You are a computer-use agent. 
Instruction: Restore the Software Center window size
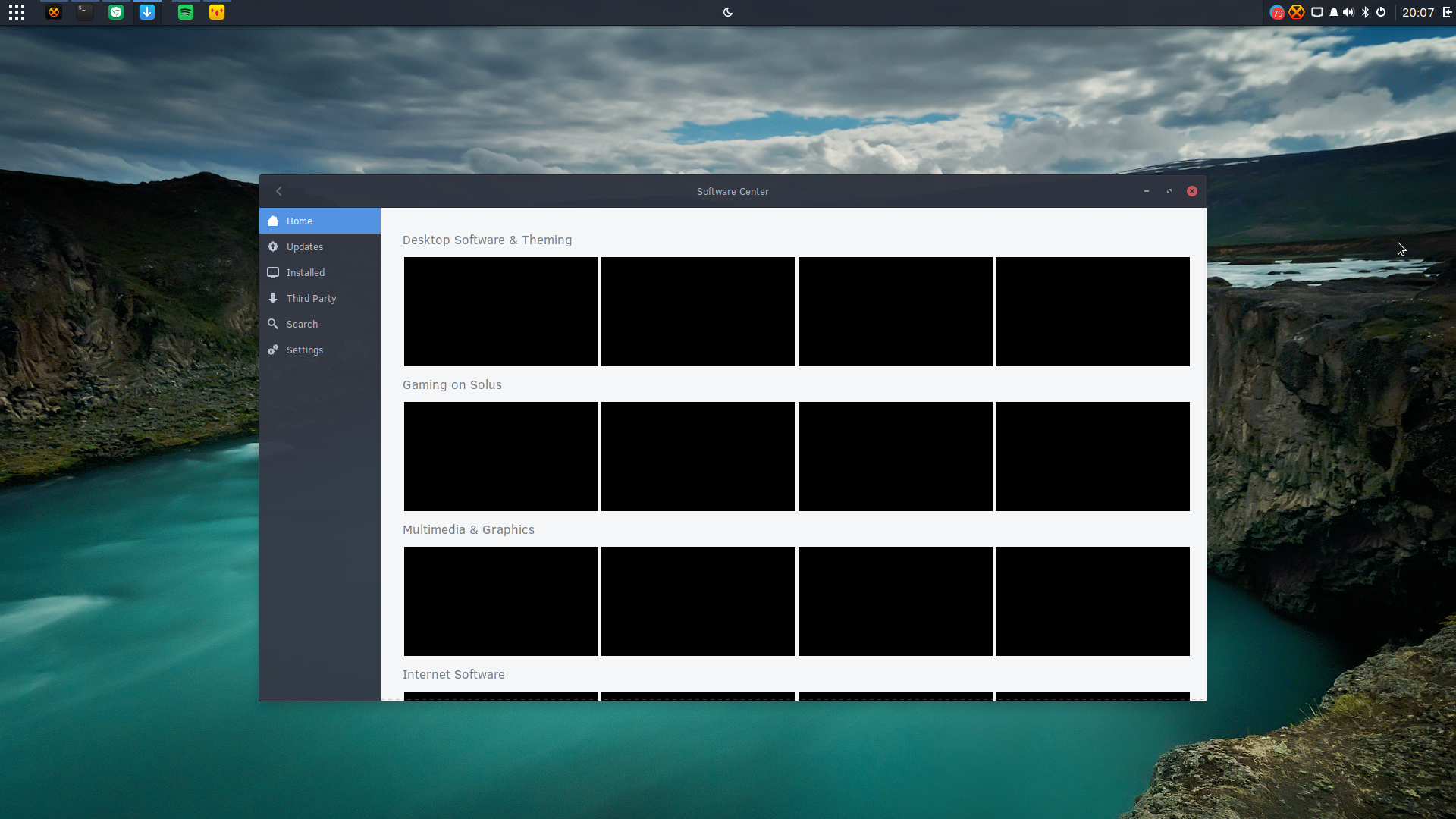(x=1169, y=191)
